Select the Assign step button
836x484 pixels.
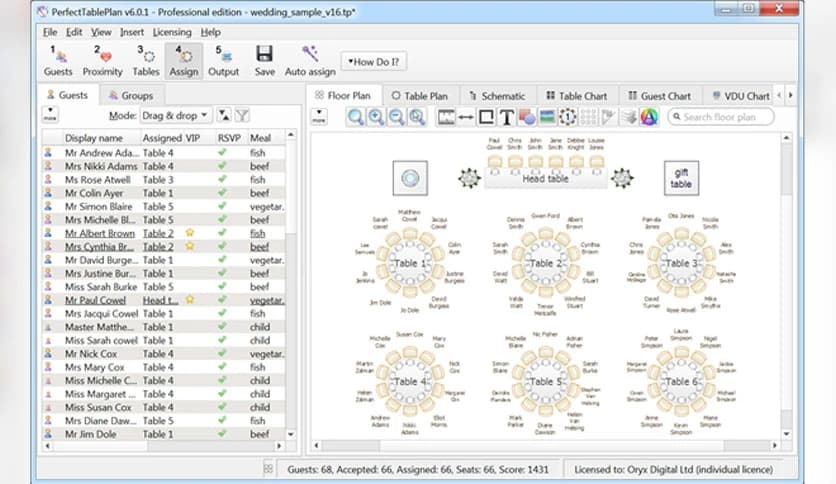point(184,61)
